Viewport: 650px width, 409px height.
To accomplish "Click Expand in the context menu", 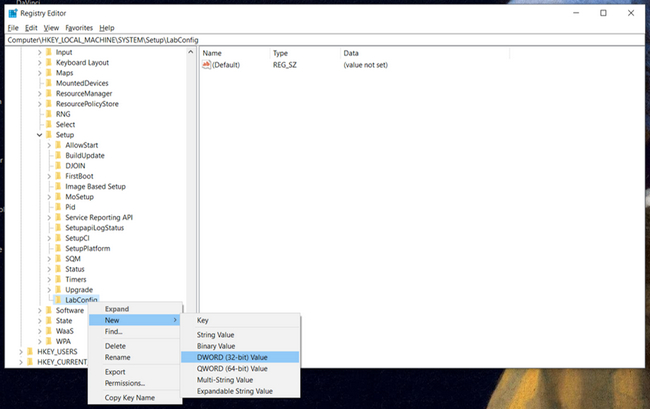I will coord(135,309).
